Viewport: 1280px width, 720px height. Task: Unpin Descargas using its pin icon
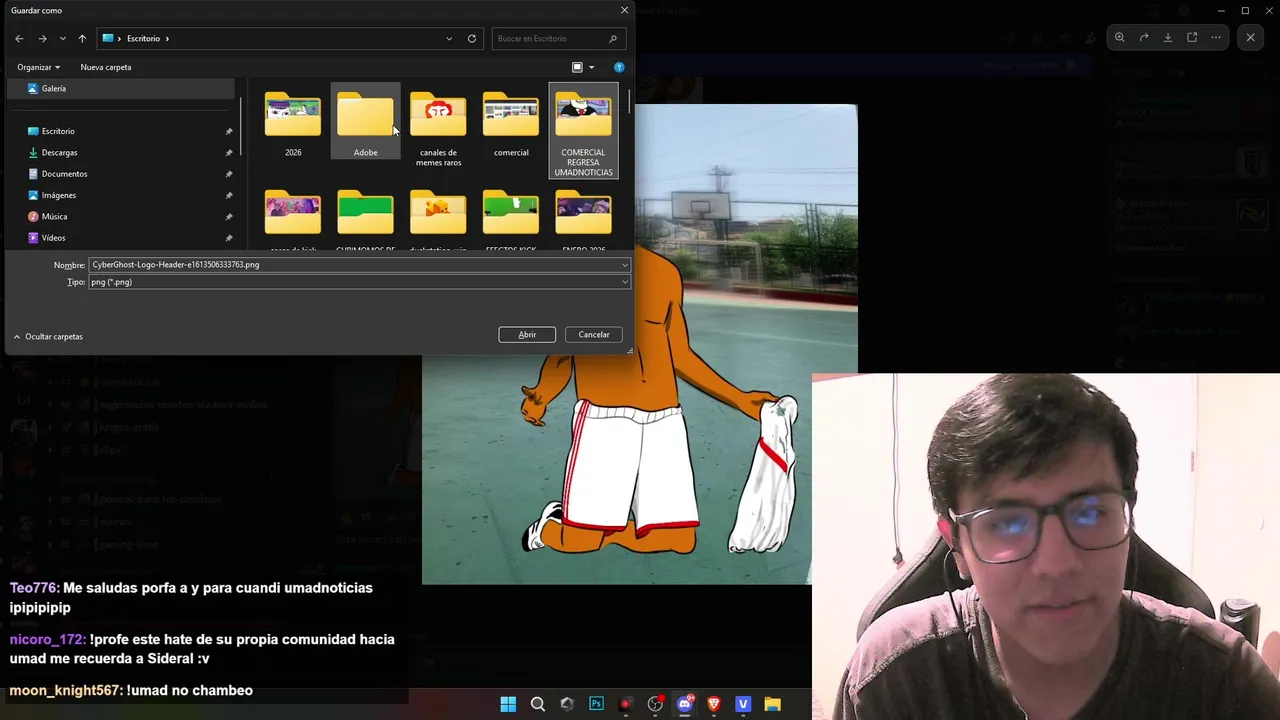(229, 152)
